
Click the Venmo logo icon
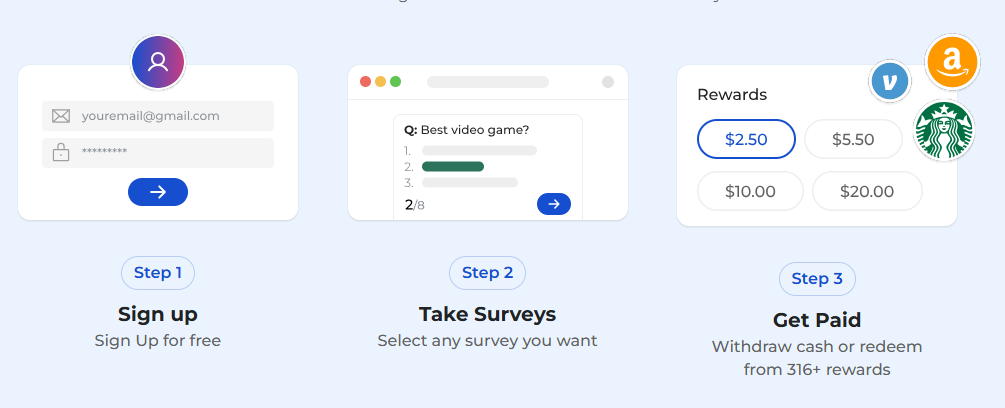(889, 82)
